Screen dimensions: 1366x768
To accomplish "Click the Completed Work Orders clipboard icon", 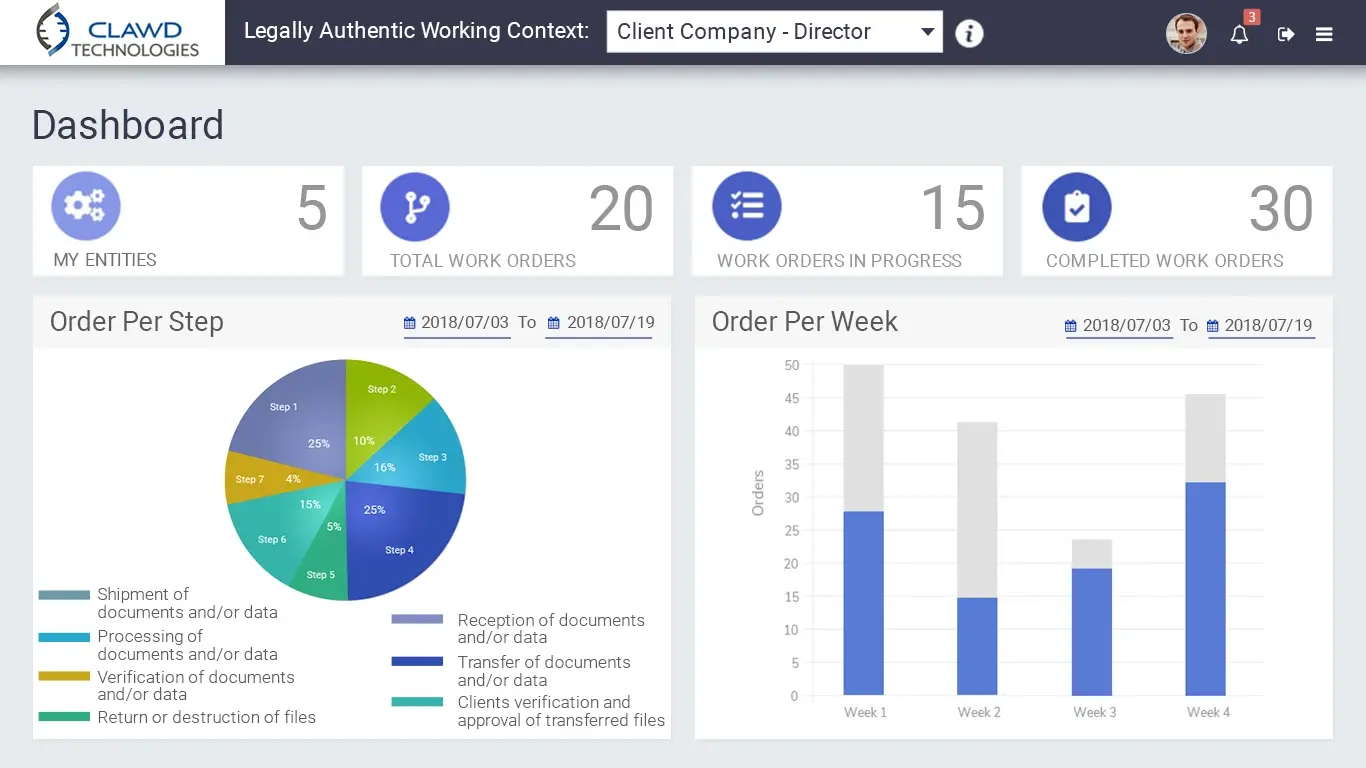I will [x=1076, y=207].
